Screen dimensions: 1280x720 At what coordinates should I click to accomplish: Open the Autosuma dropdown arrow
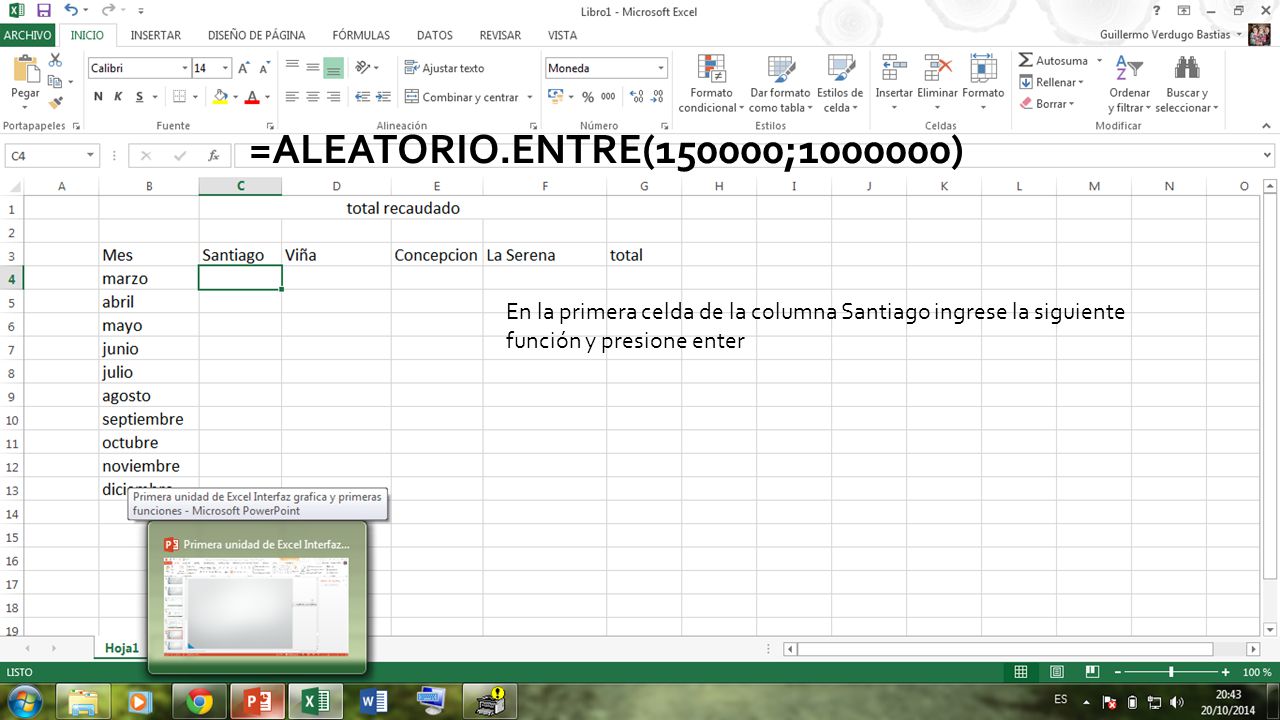[x=1099, y=61]
